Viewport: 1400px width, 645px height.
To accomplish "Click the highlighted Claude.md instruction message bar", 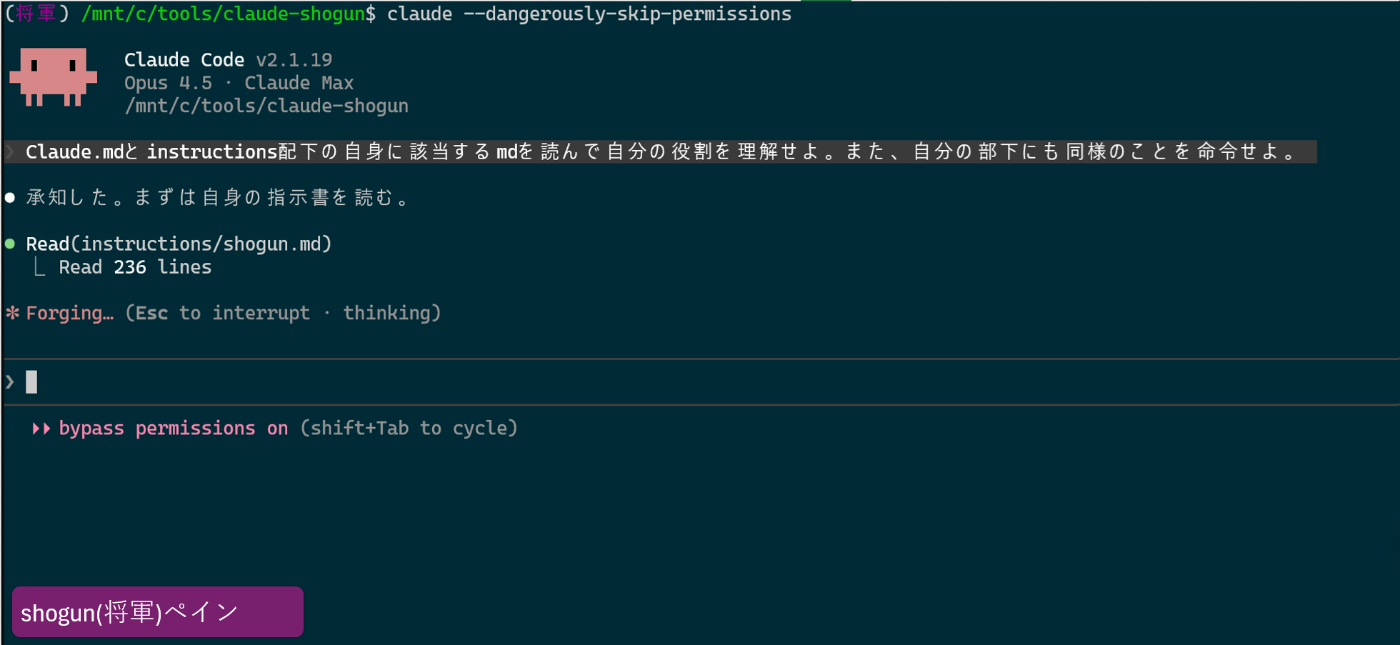I will click(x=660, y=152).
